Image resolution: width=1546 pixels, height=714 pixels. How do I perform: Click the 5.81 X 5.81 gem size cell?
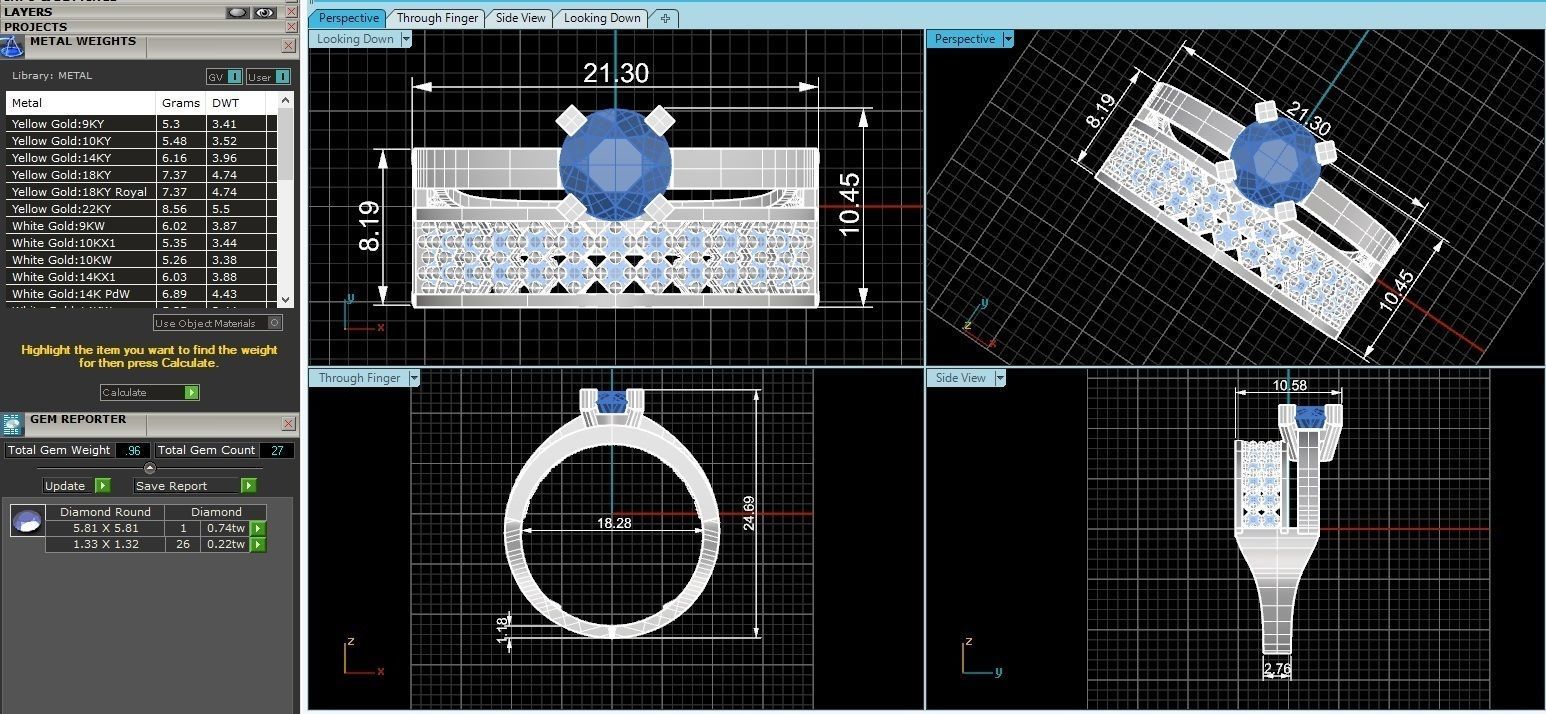106,528
